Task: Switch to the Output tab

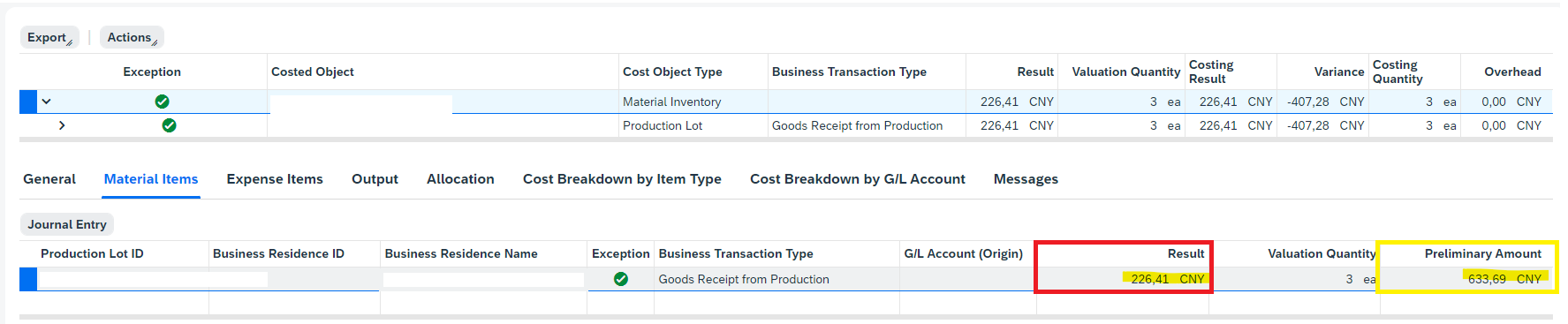Action: click(375, 179)
